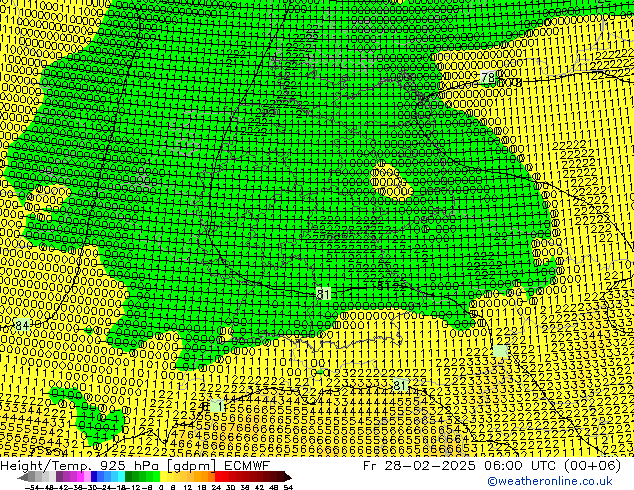Screen dimensions: 634x490
Task: Click the small yellow warm patch inside the green area
Action: [x=390, y=180]
